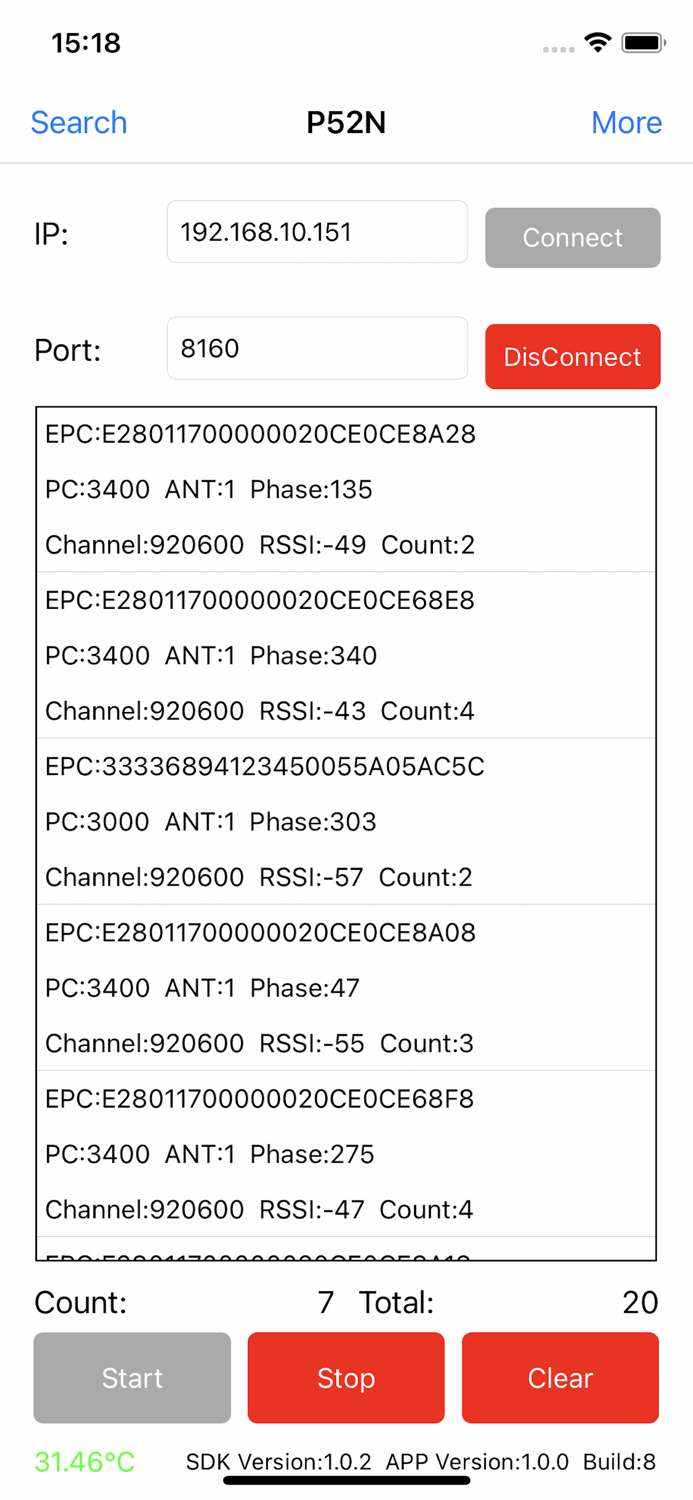
Task: Edit the Port number field
Action: coord(316,348)
